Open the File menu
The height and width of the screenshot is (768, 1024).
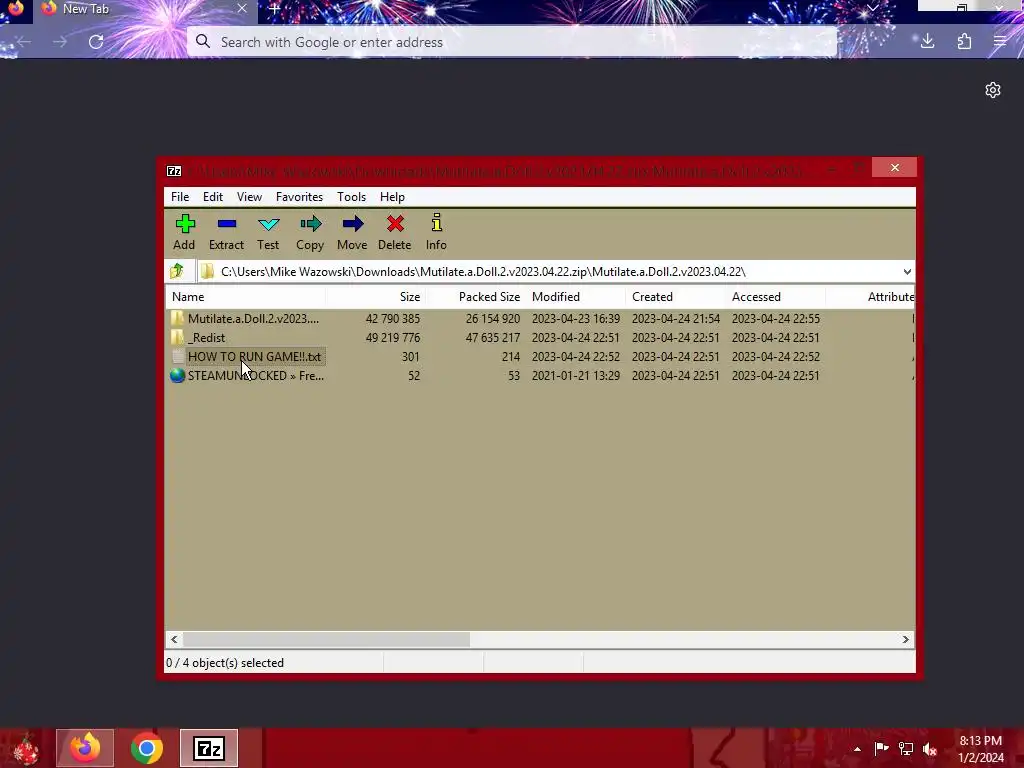click(180, 197)
